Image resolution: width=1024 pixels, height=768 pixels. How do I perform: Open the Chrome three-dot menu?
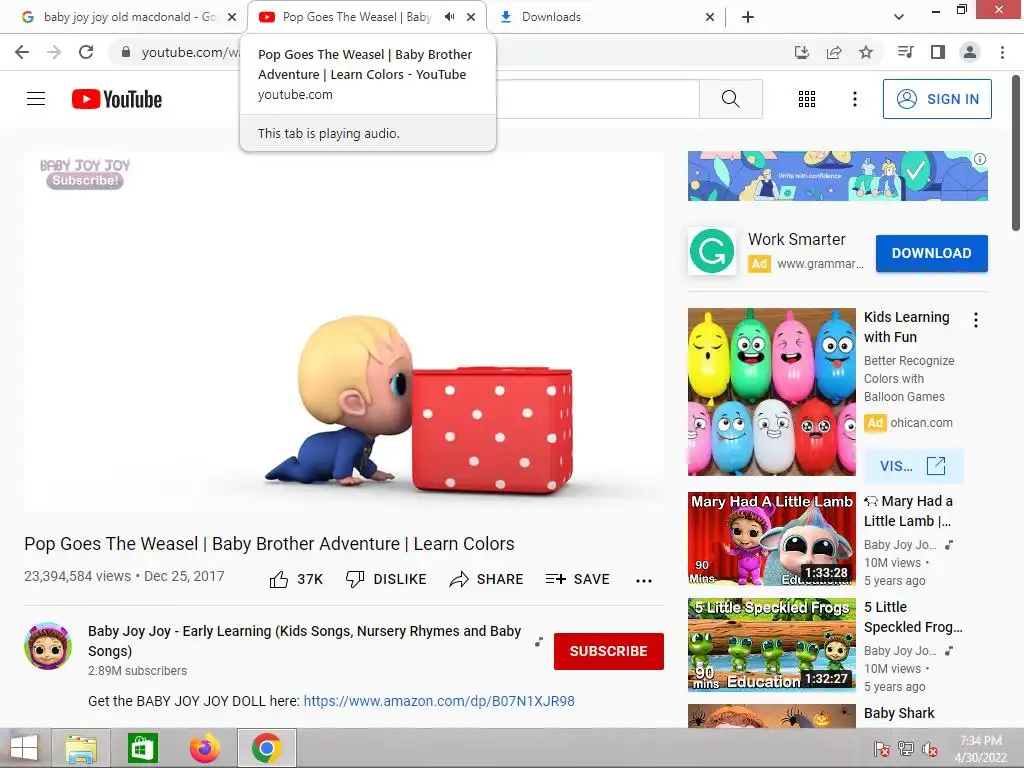[1002, 52]
